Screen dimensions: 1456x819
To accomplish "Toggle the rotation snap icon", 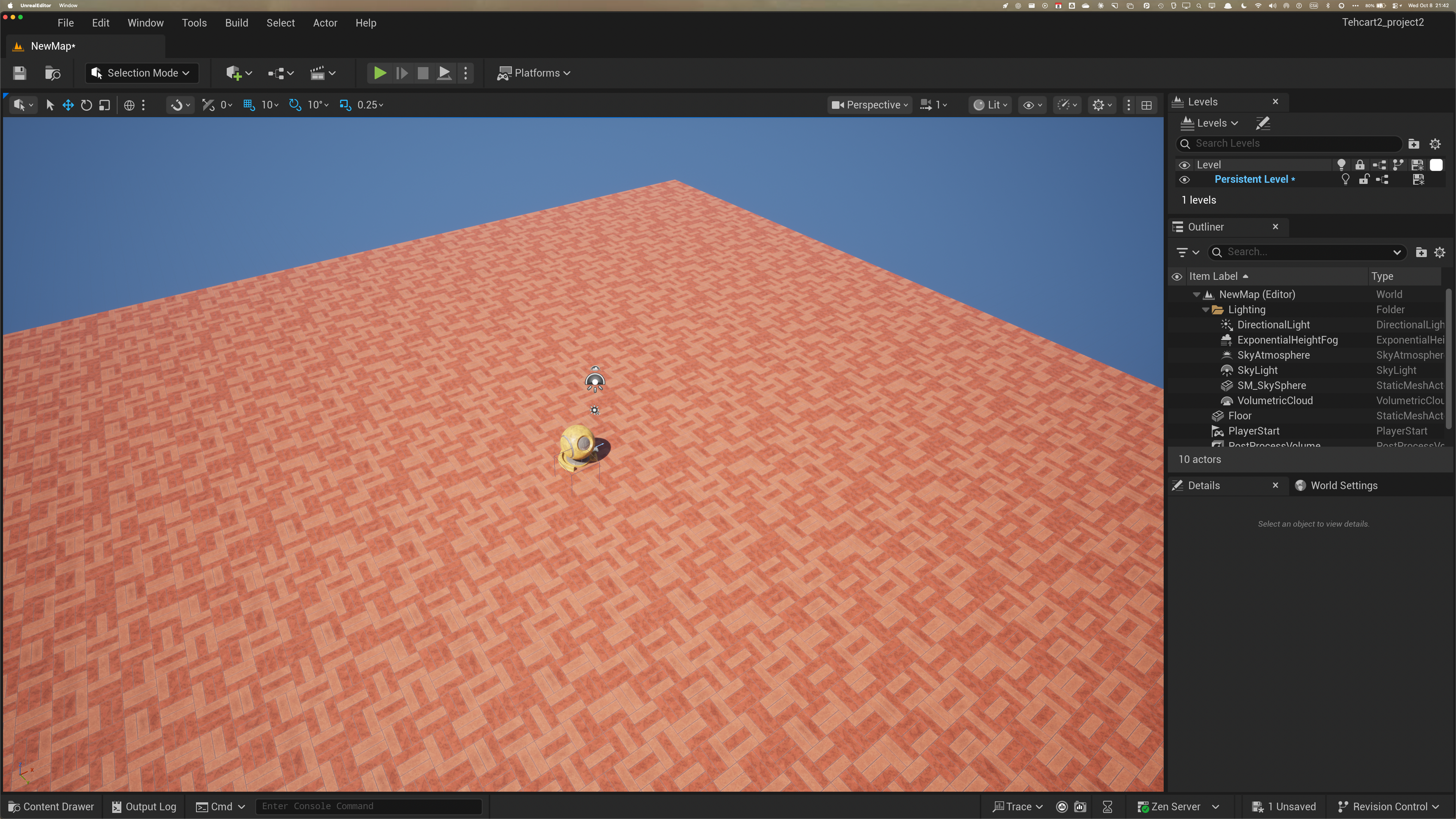I will [295, 105].
